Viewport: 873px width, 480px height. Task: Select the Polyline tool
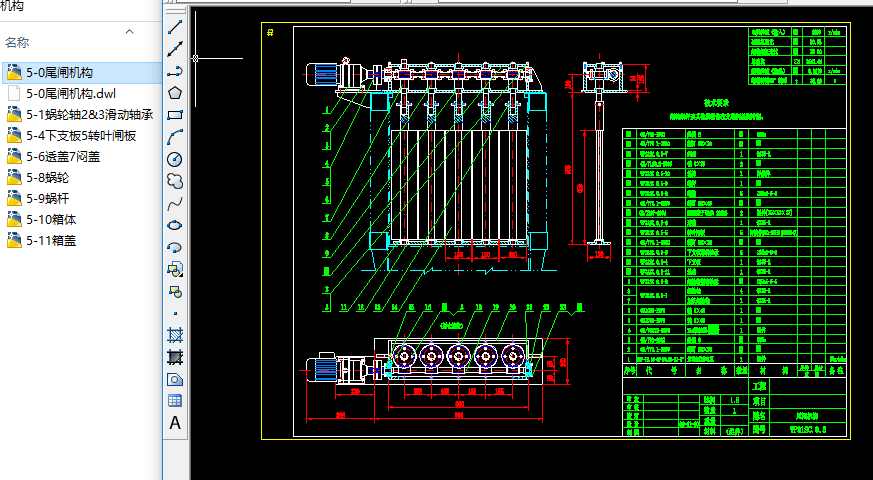tap(175, 71)
